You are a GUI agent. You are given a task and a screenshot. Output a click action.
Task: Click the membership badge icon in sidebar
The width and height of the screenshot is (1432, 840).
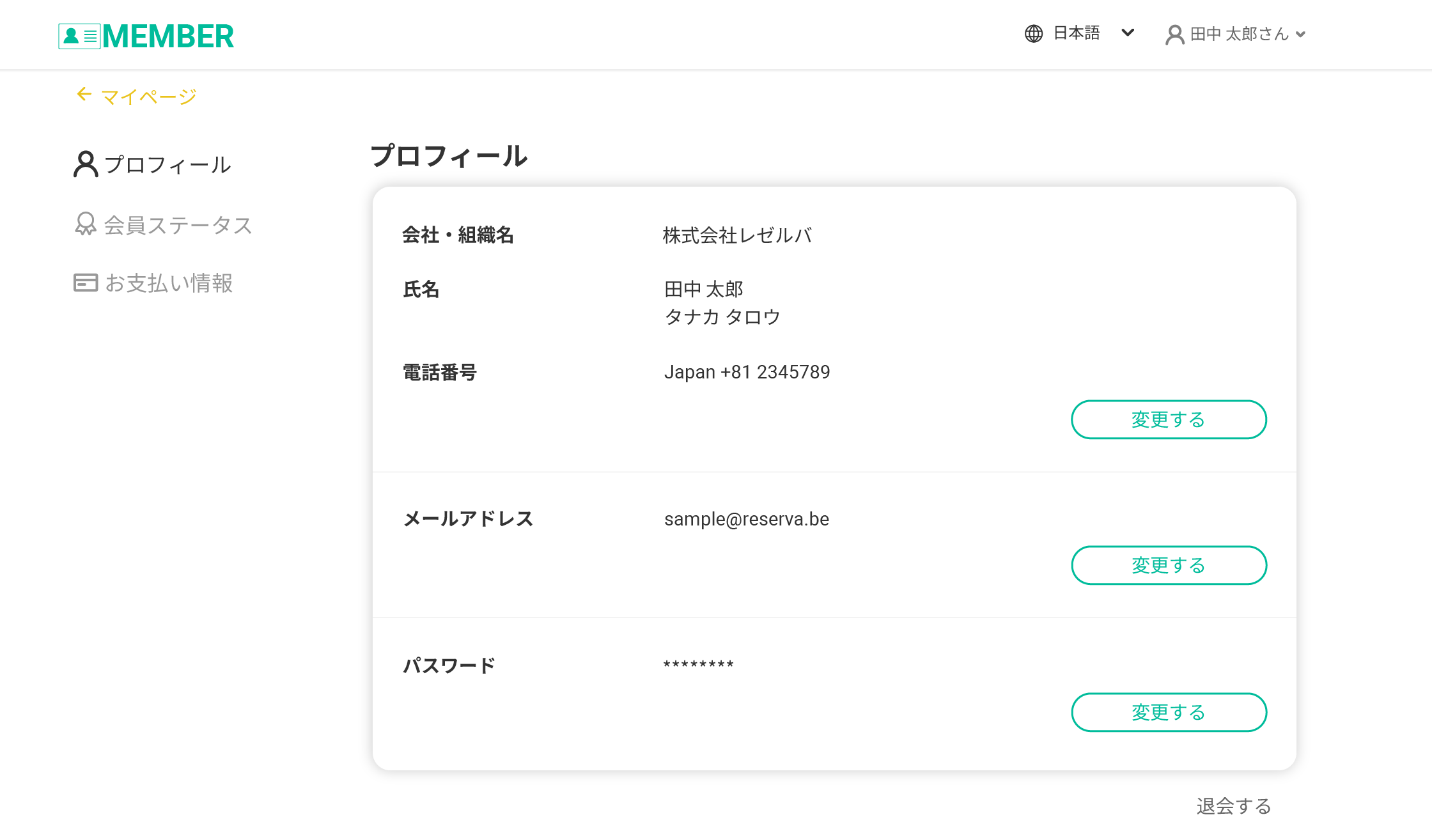(x=86, y=224)
